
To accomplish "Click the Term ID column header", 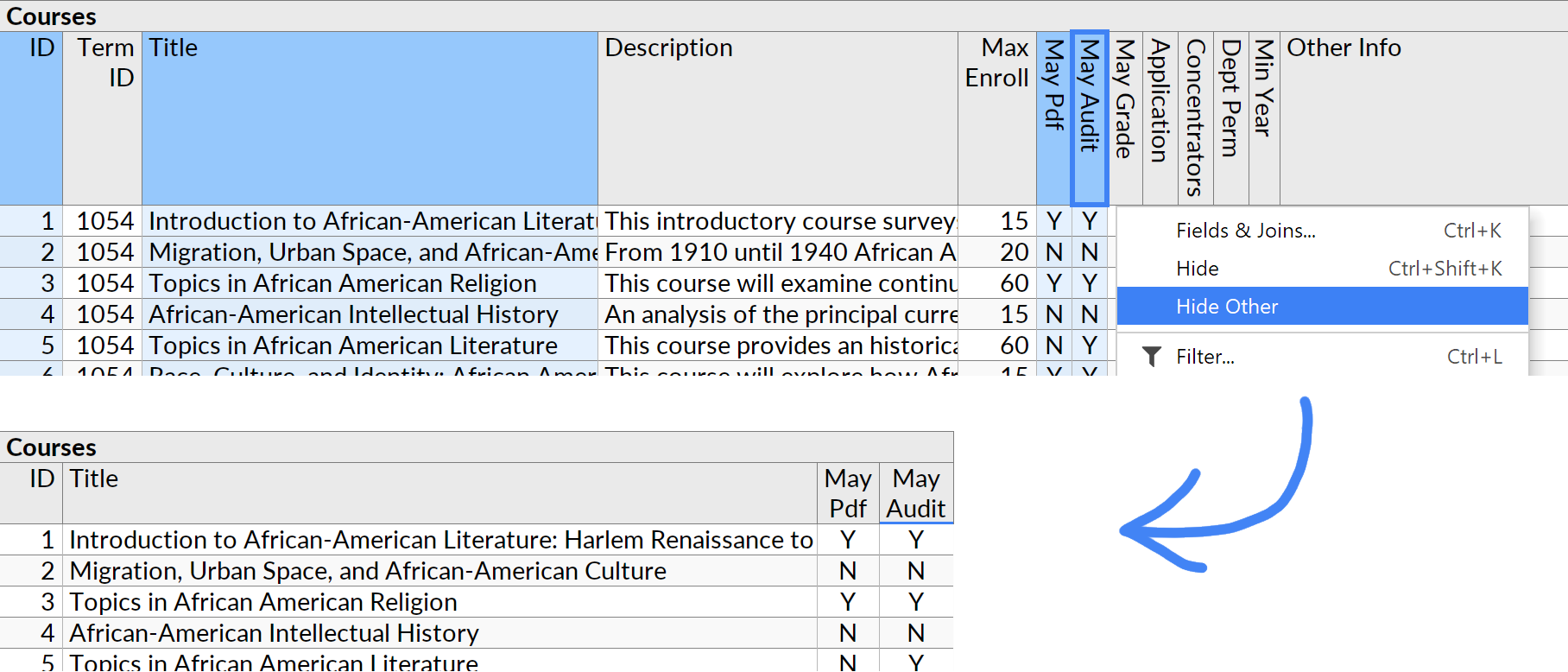I will click(102, 118).
